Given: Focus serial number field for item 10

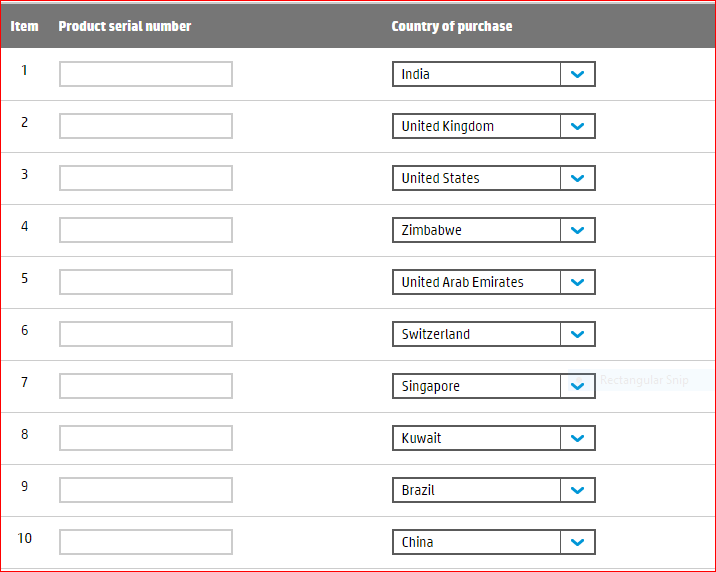Looking at the screenshot, I should (x=146, y=542).
